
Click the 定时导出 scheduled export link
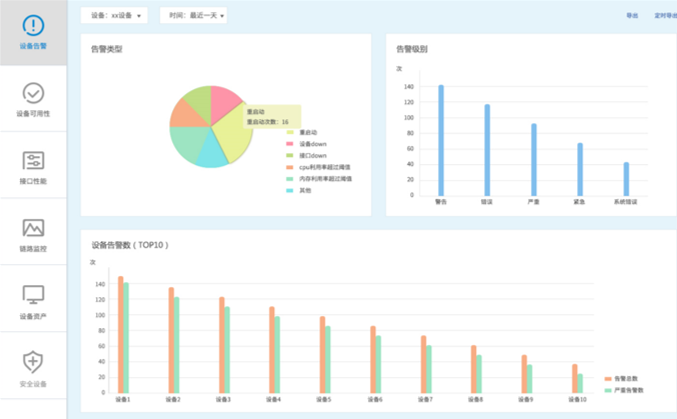tap(665, 16)
